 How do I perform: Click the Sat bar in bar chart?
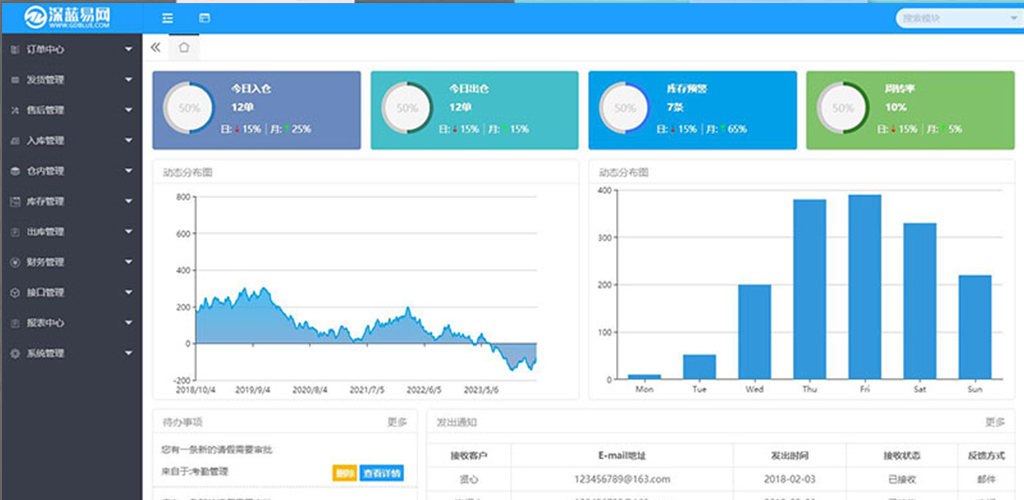point(920,301)
